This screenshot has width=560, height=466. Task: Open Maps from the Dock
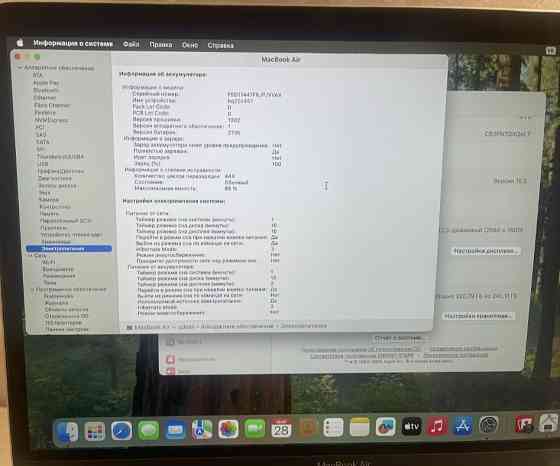tap(202, 429)
